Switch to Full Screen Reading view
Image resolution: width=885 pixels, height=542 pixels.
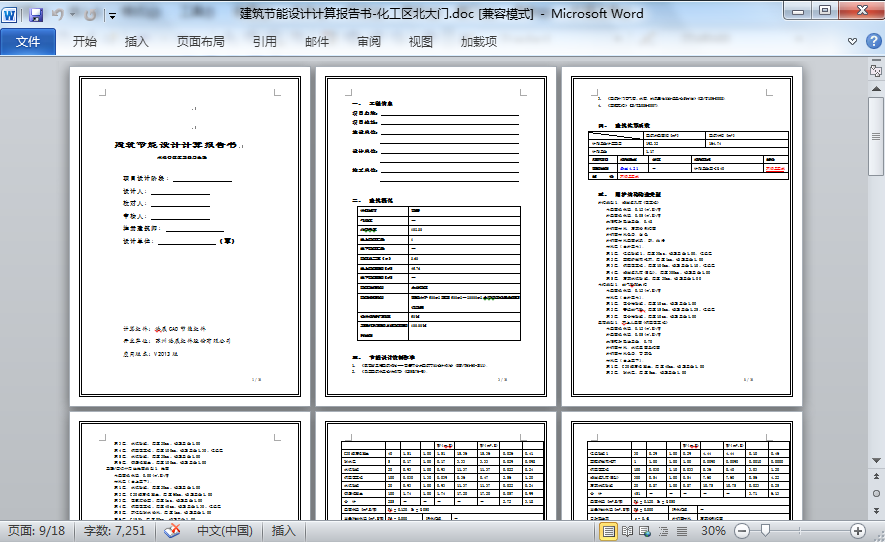[x=628, y=531]
